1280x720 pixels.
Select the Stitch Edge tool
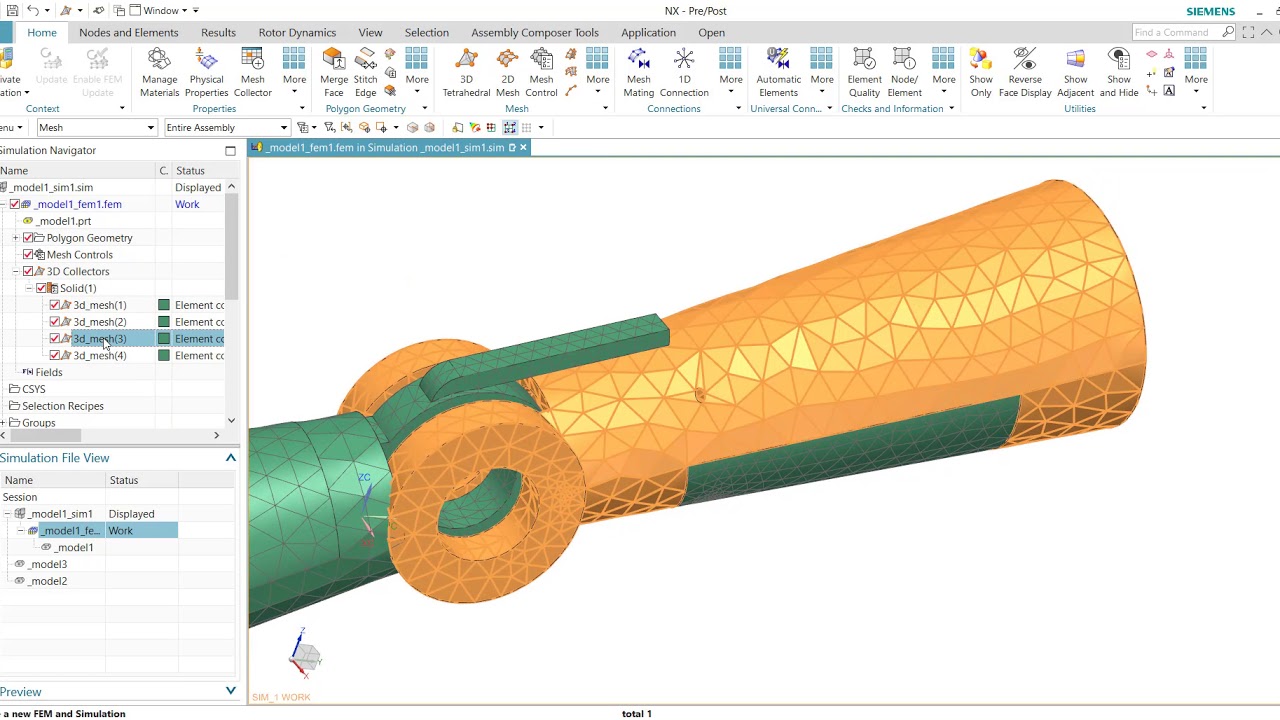point(366,72)
